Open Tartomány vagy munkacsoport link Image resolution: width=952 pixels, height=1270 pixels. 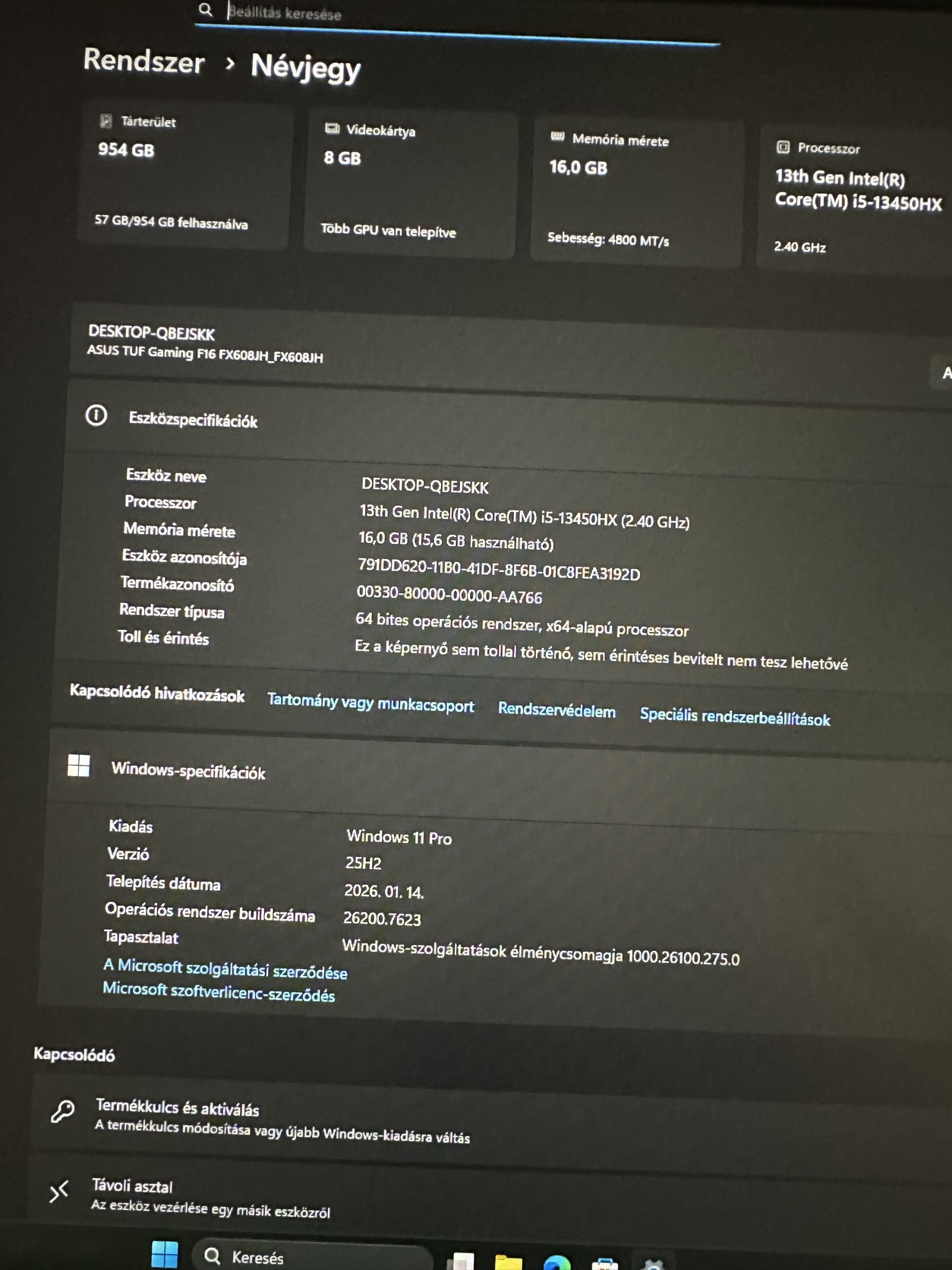[x=370, y=703]
